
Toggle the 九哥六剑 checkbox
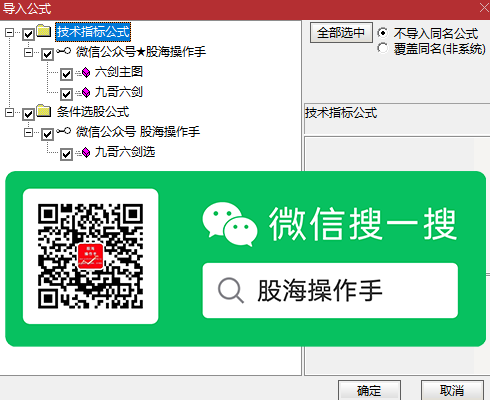pyautogui.click(x=66, y=94)
